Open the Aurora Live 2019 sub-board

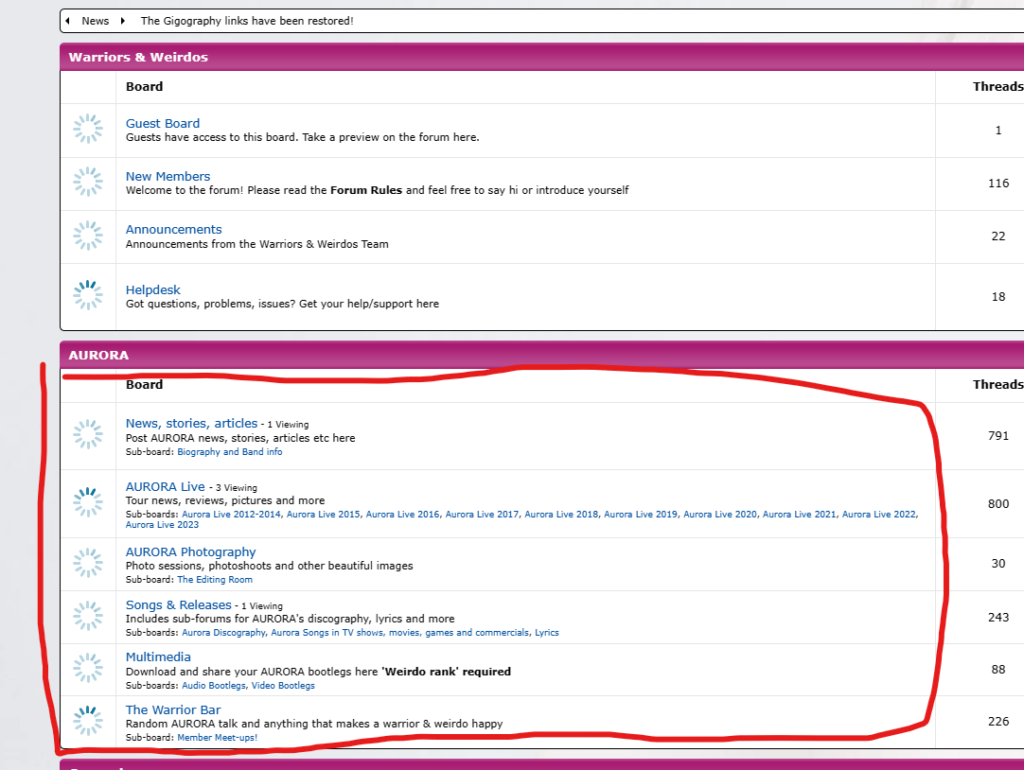click(x=641, y=515)
